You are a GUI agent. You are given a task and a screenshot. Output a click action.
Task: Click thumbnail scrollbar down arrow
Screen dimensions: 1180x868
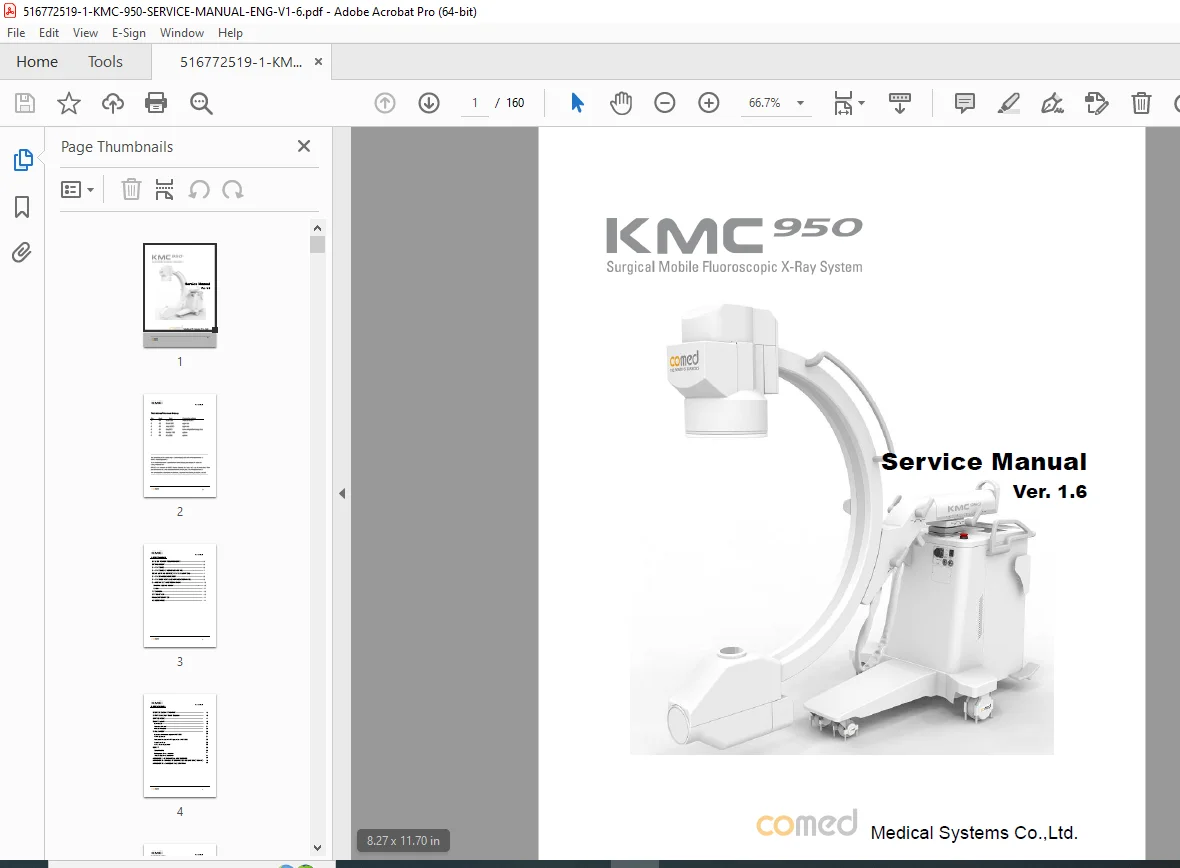click(x=318, y=848)
